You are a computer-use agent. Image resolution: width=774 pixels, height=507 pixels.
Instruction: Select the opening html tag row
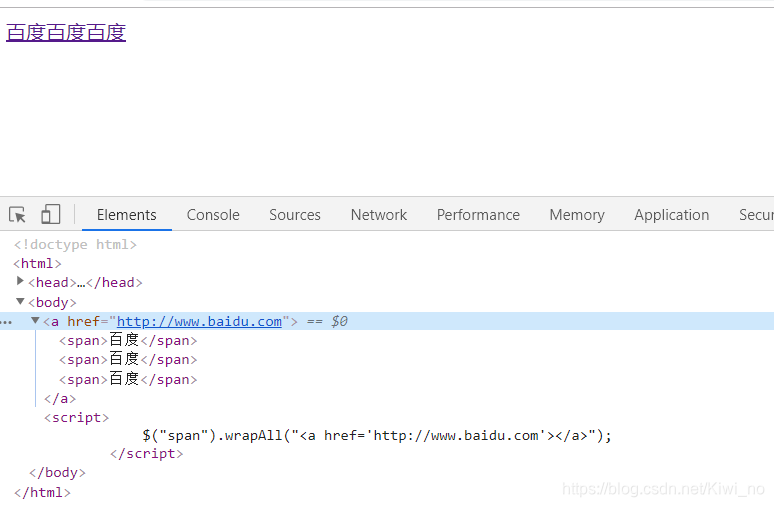pyautogui.click(x=38, y=264)
